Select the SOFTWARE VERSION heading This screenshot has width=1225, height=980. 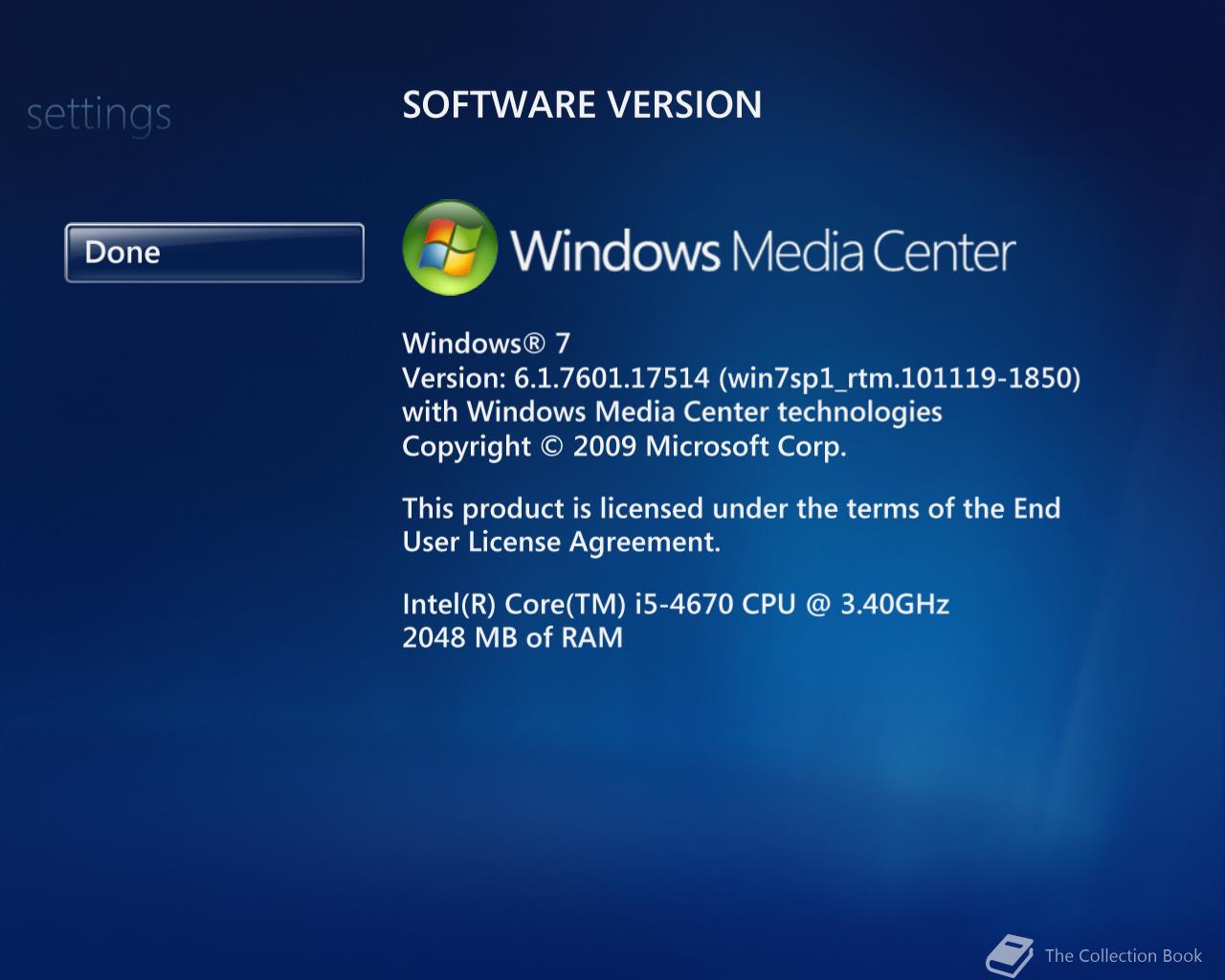(x=582, y=104)
